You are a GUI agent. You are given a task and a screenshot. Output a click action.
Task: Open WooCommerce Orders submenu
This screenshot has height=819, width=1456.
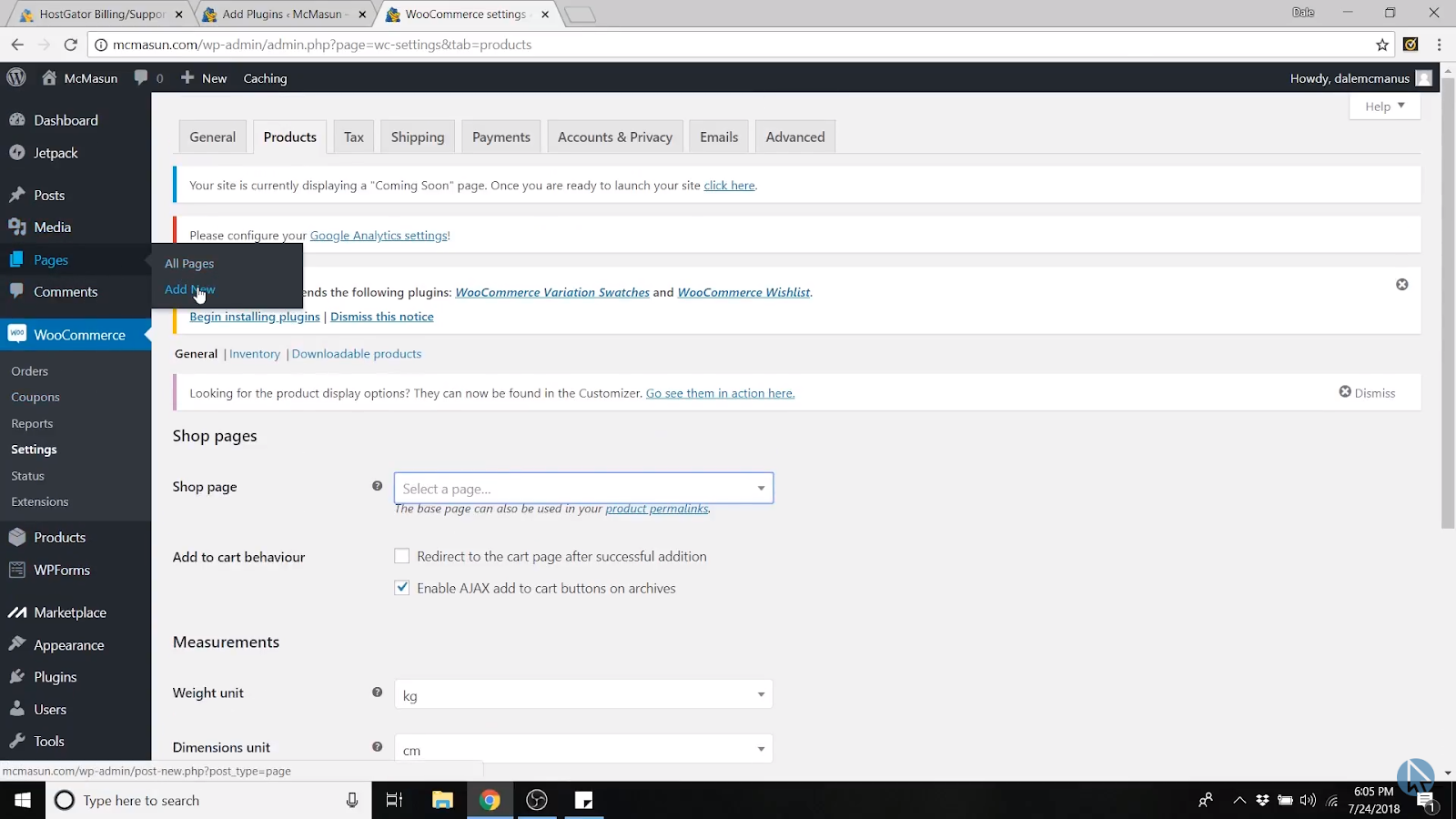pyautogui.click(x=30, y=371)
